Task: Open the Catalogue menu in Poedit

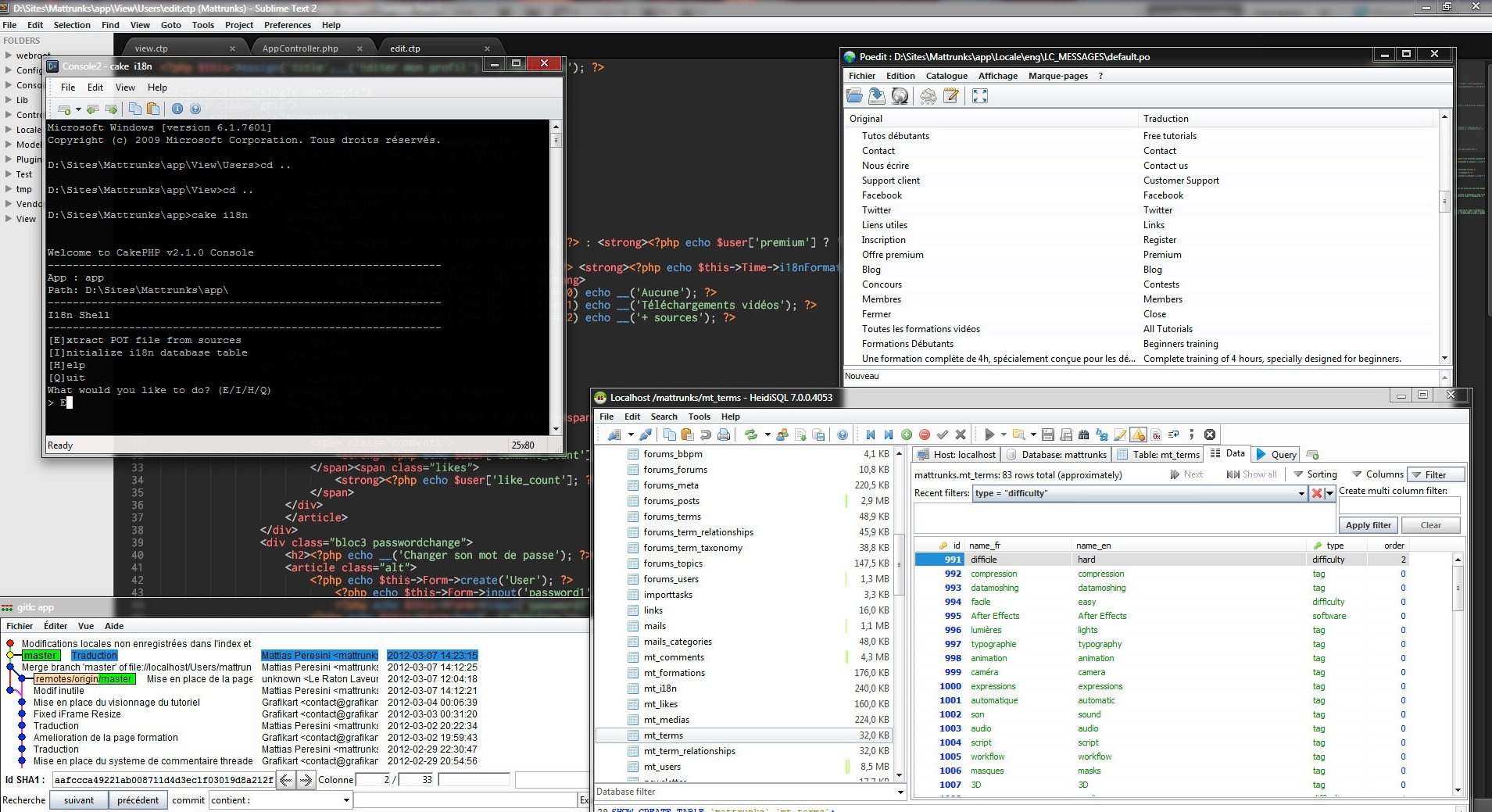Action: pos(946,76)
